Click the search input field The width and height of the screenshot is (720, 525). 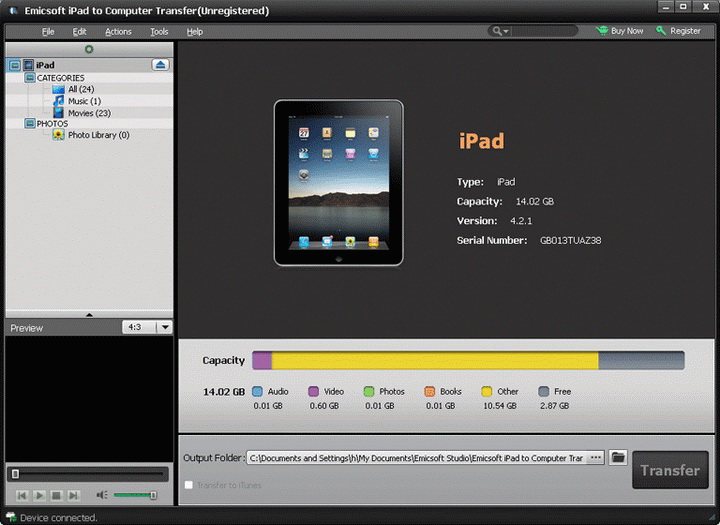(544, 31)
